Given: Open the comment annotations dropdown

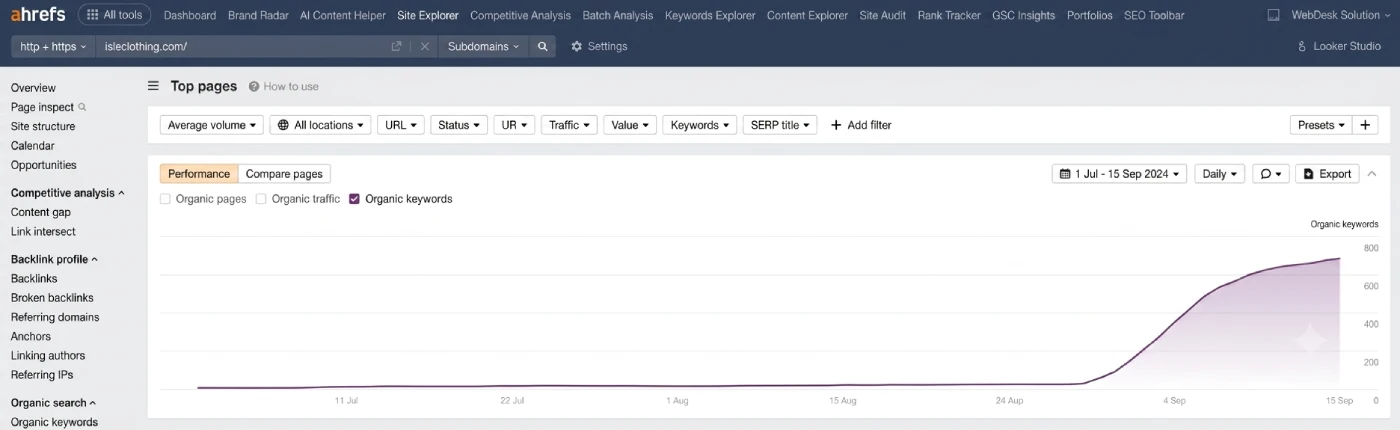Looking at the screenshot, I should tap(1270, 174).
